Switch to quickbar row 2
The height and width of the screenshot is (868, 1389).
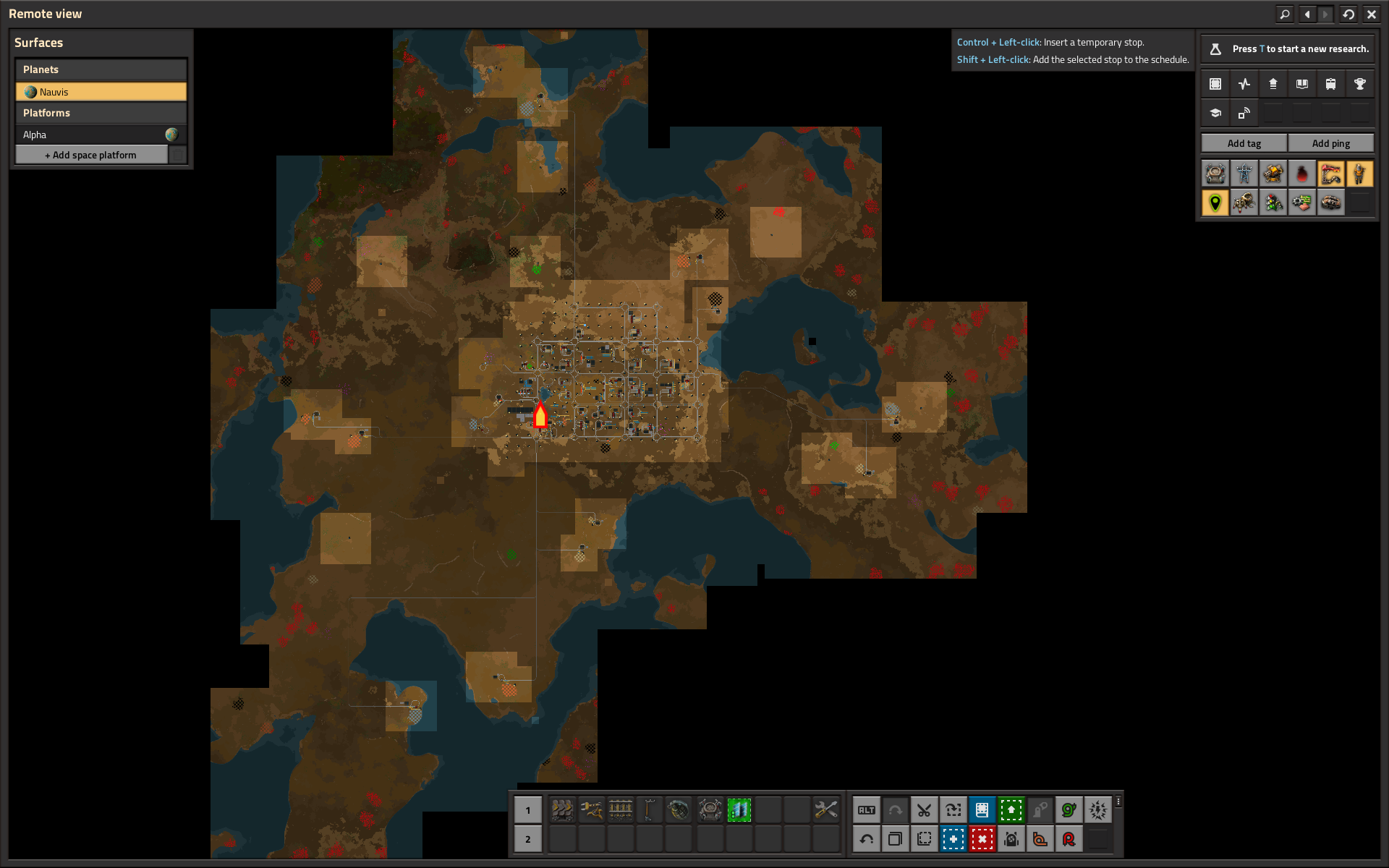coord(528,839)
